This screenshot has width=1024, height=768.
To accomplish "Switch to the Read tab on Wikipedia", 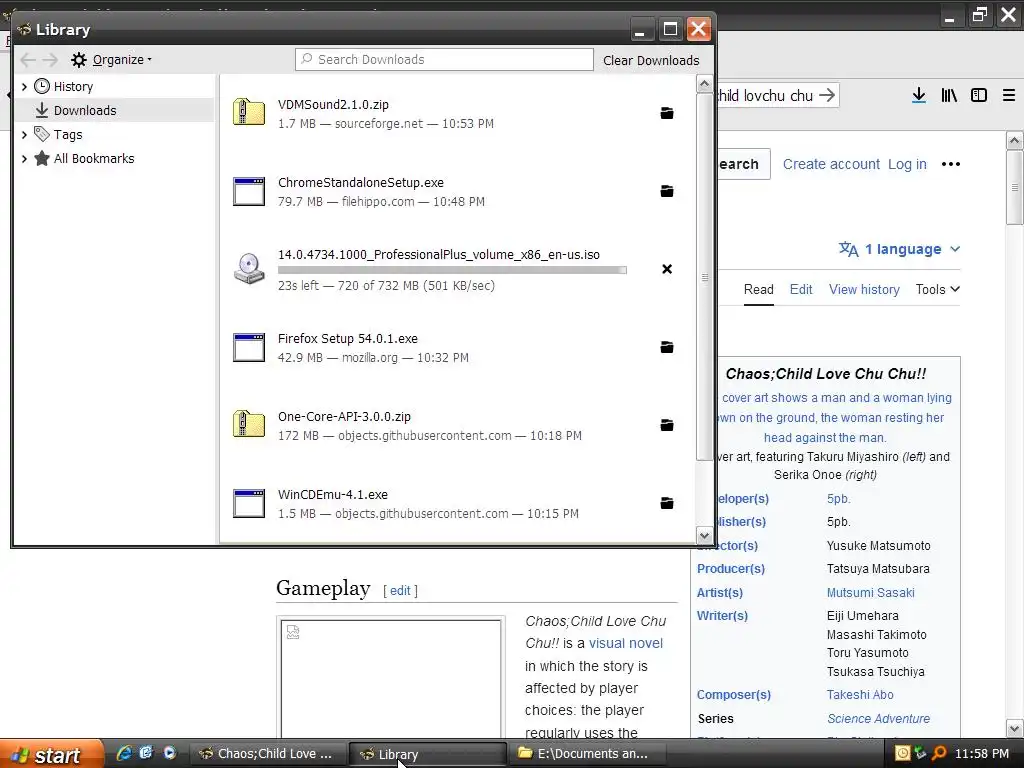I will click(x=758, y=289).
